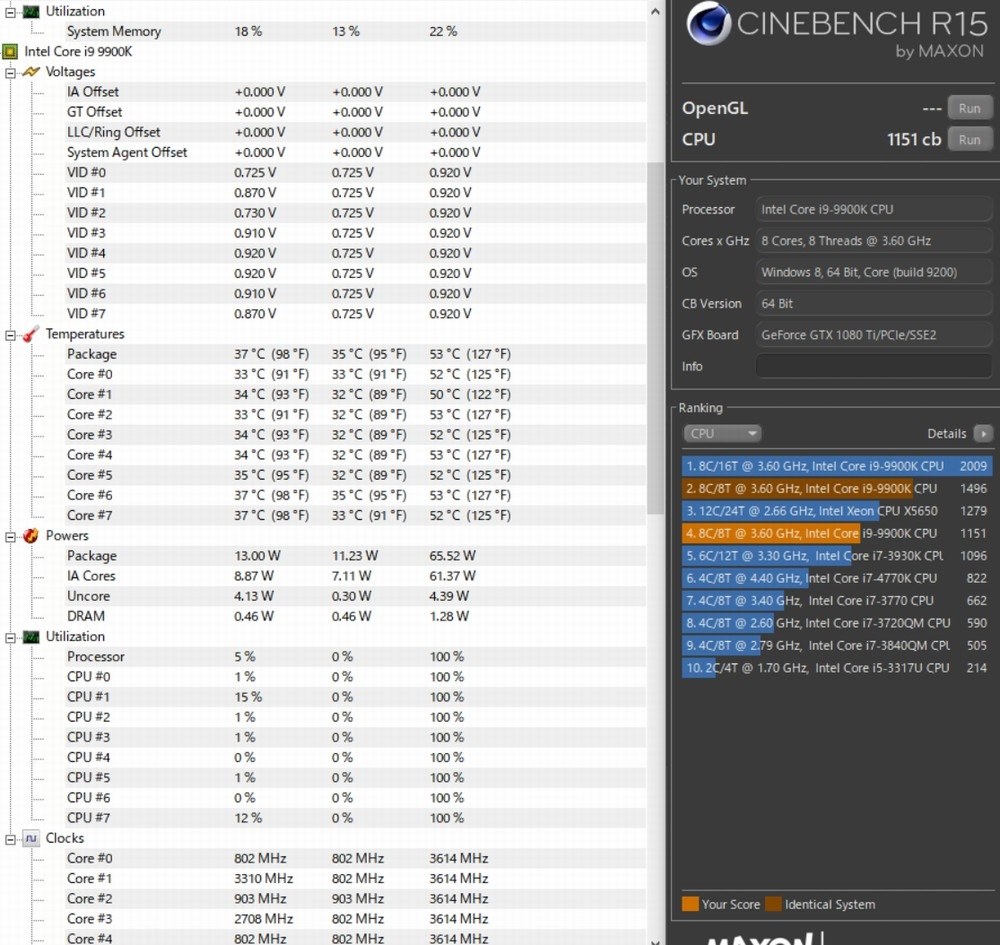The width and height of the screenshot is (1000, 945).
Task: Click the scroll up arrow in sensor list
Action: point(655,11)
